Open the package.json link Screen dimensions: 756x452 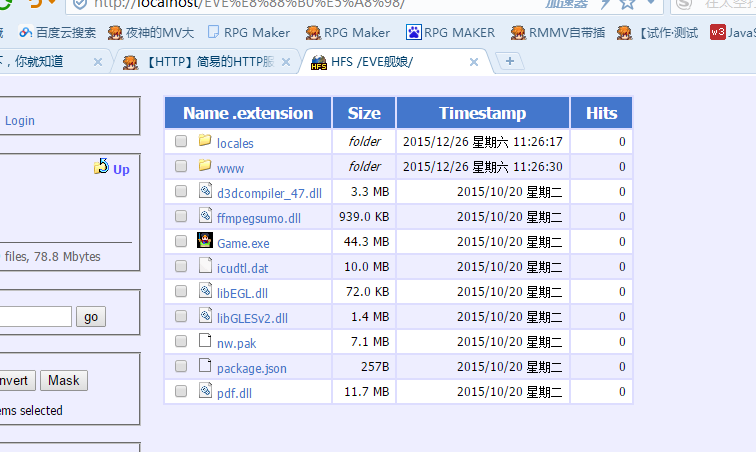coord(252,369)
